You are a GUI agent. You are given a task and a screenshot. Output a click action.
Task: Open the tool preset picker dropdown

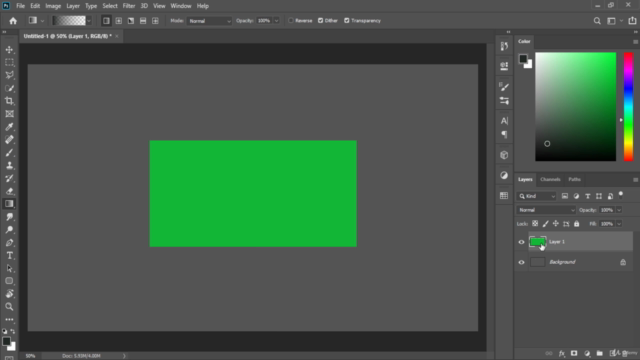(42, 21)
